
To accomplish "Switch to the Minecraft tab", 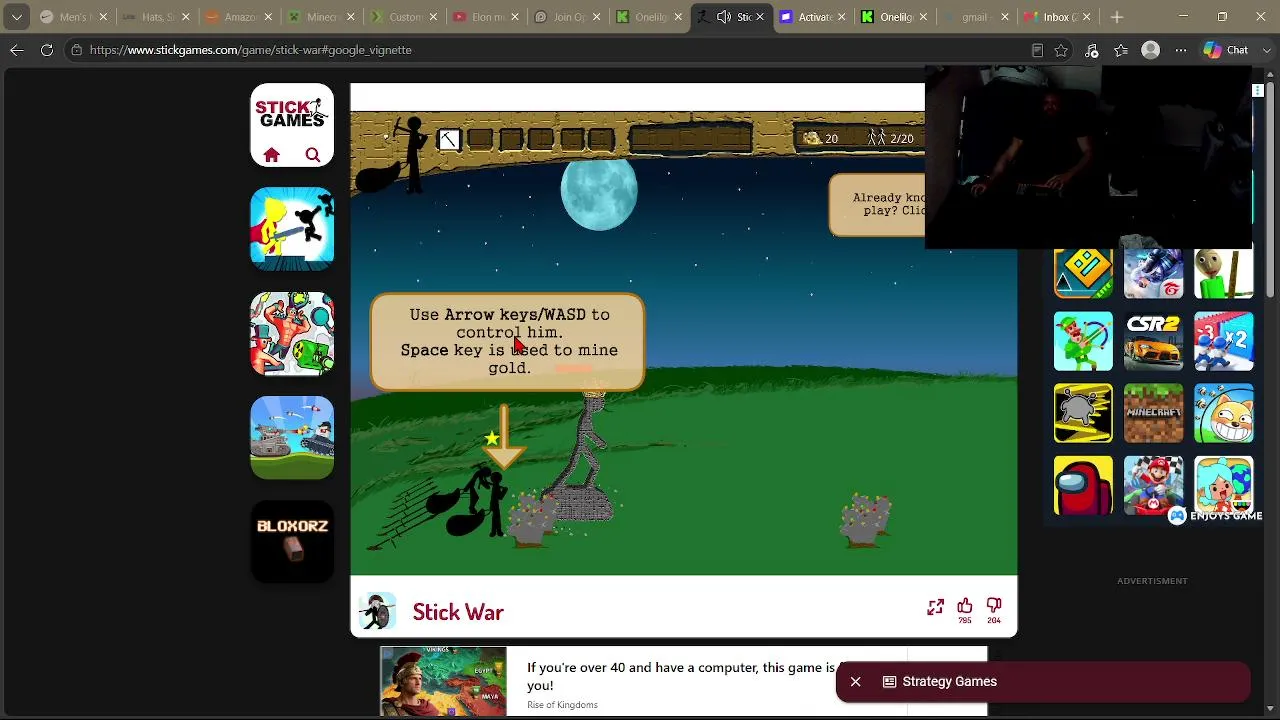I will 319,17.
